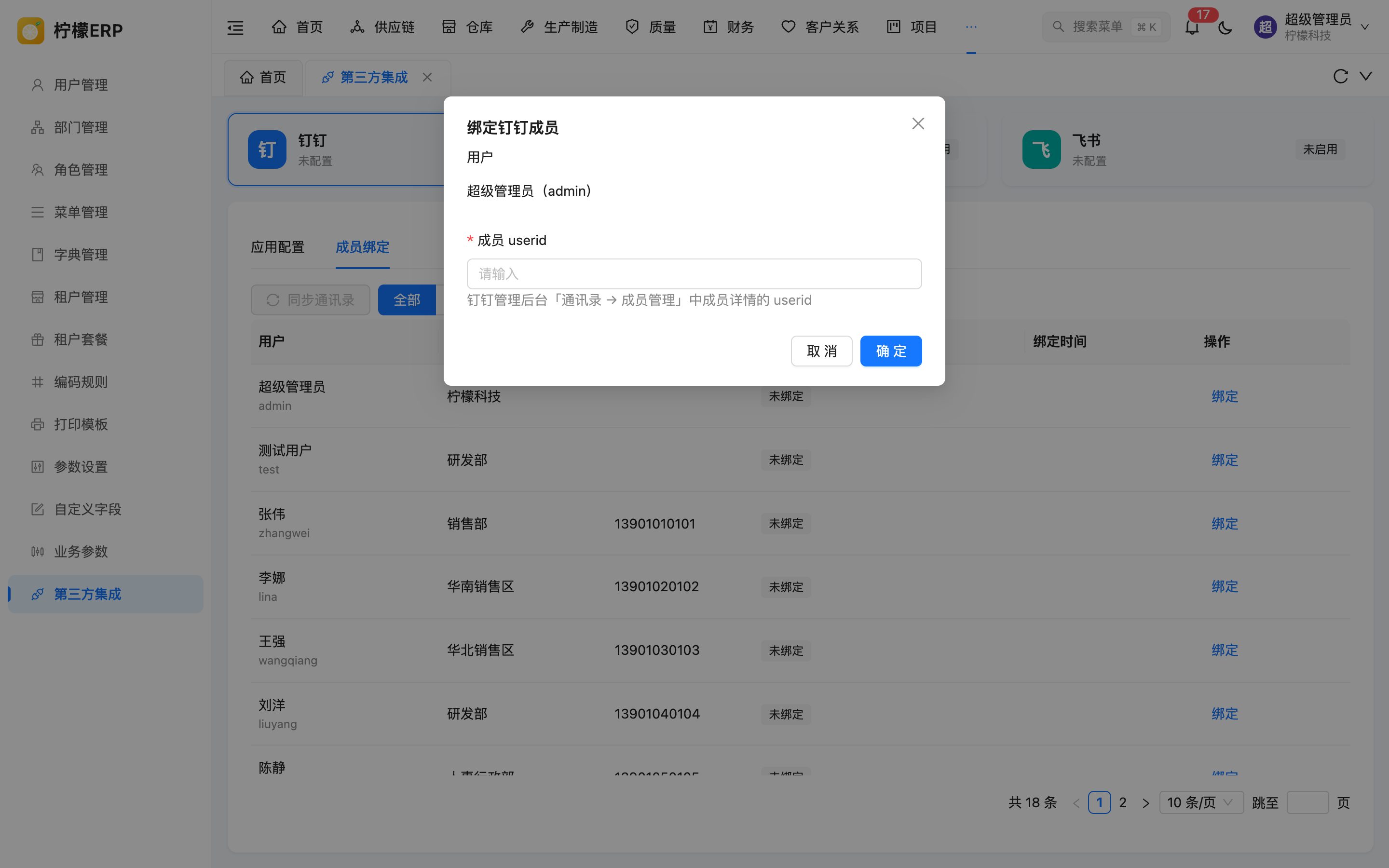Toggle dark mode moon icon
Image resolution: width=1389 pixels, height=868 pixels.
click(1225, 27)
